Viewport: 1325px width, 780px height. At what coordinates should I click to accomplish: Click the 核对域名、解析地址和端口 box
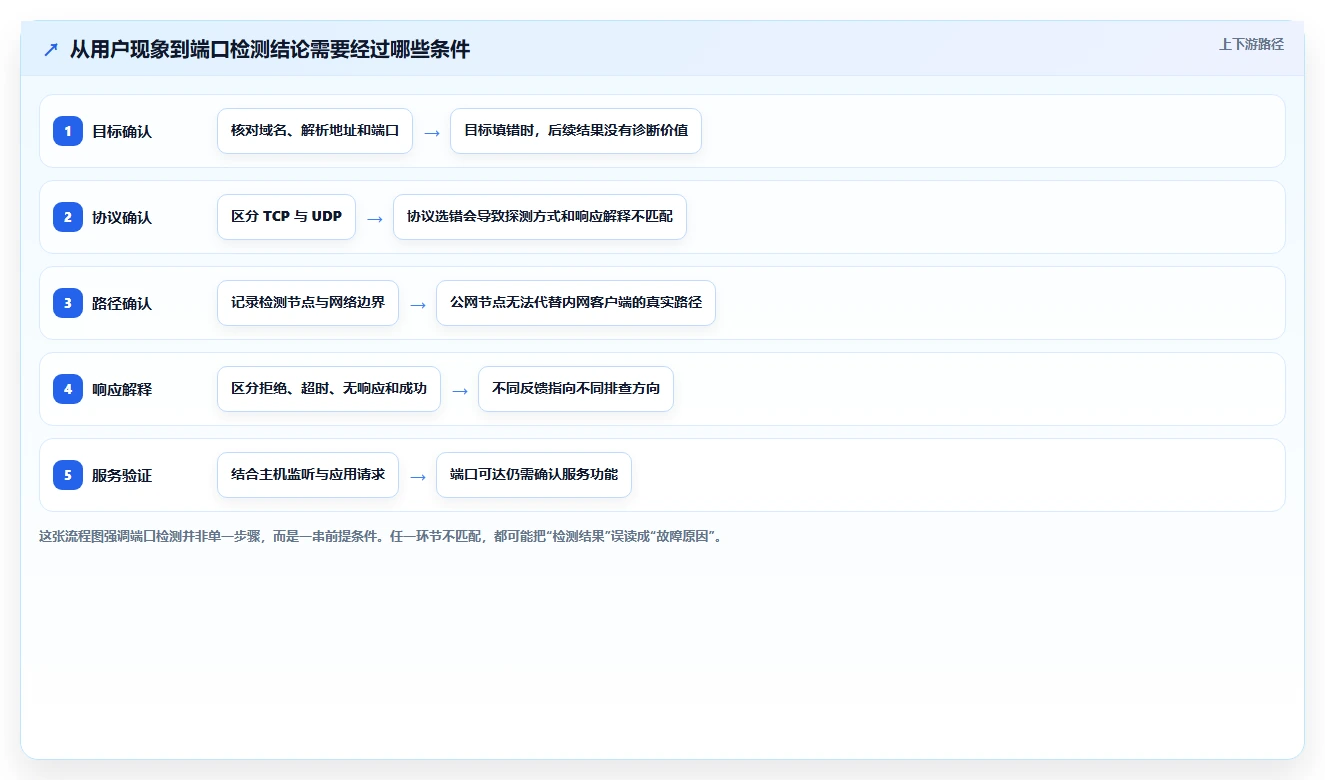click(x=315, y=131)
